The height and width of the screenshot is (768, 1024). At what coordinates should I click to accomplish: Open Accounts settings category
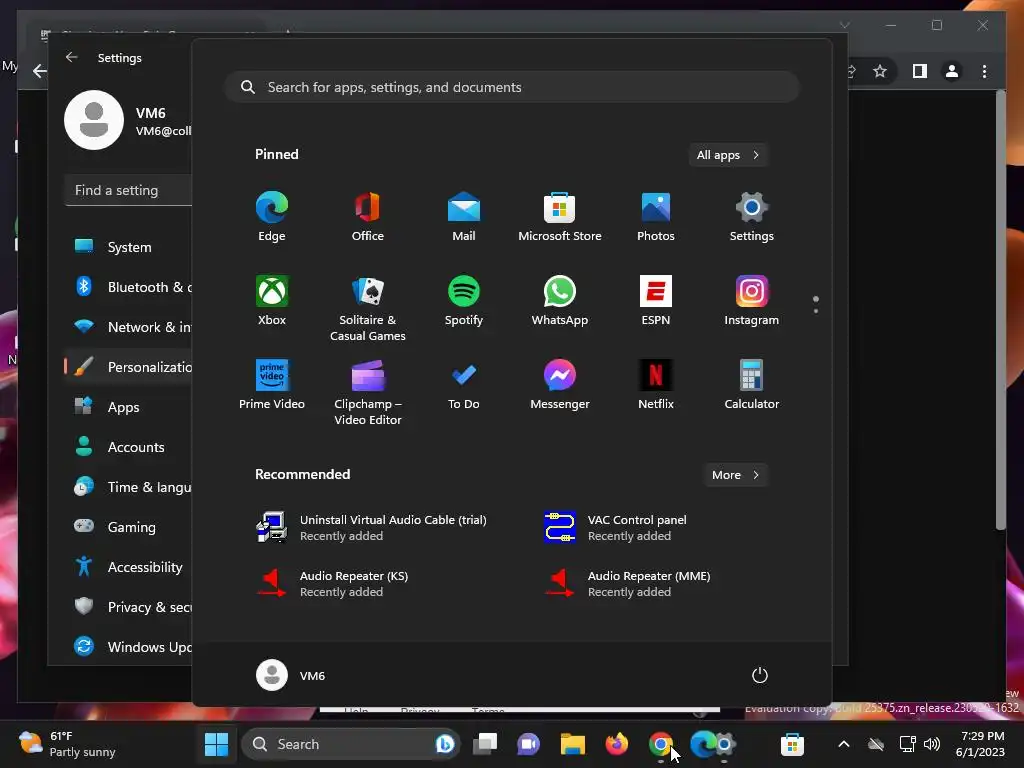(129, 447)
